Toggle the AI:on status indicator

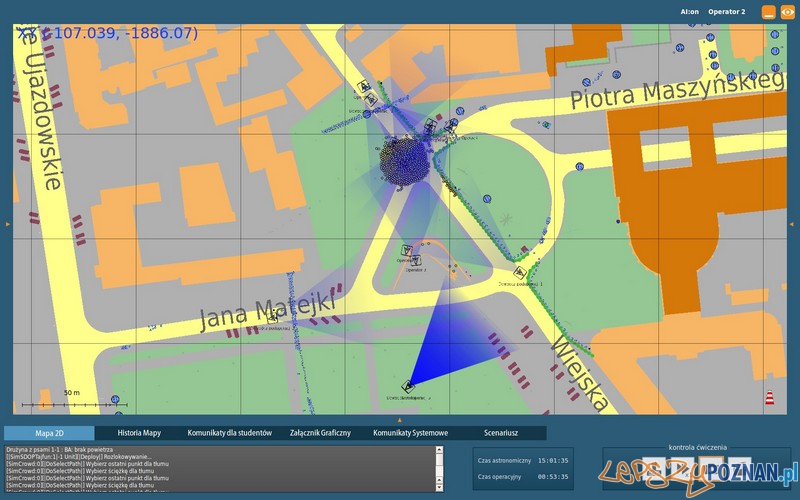point(690,12)
